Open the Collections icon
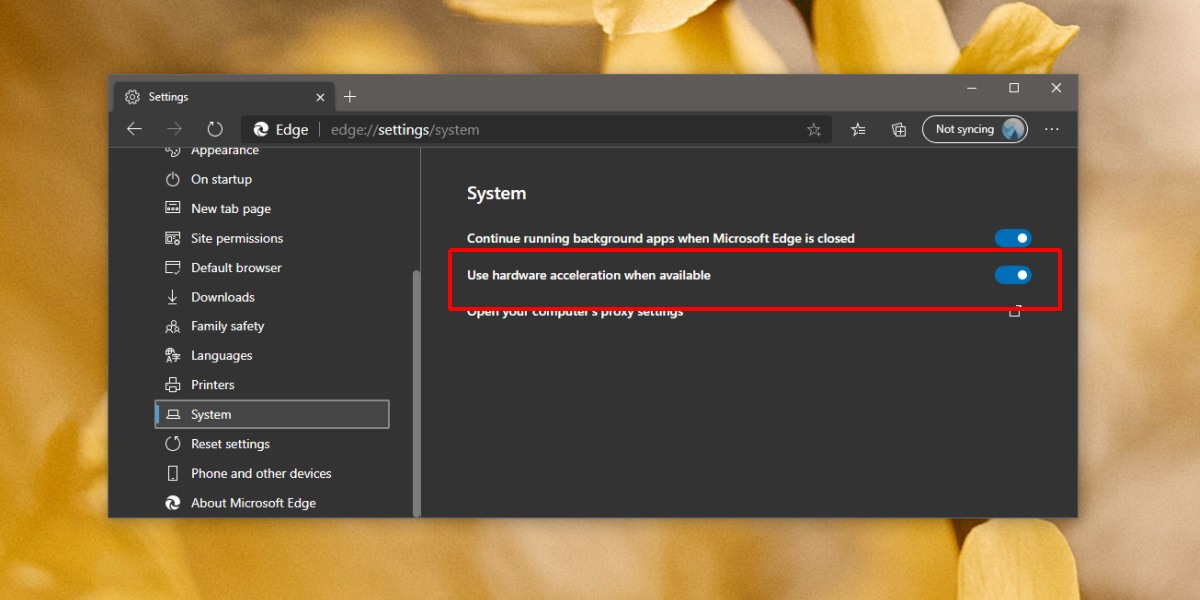 pyautogui.click(x=899, y=129)
